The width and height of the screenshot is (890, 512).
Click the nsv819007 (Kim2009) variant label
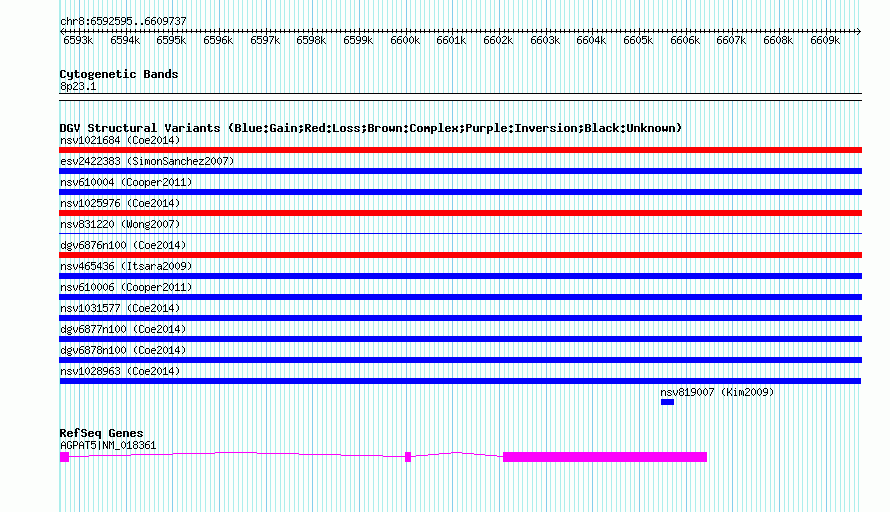coord(717,392)
